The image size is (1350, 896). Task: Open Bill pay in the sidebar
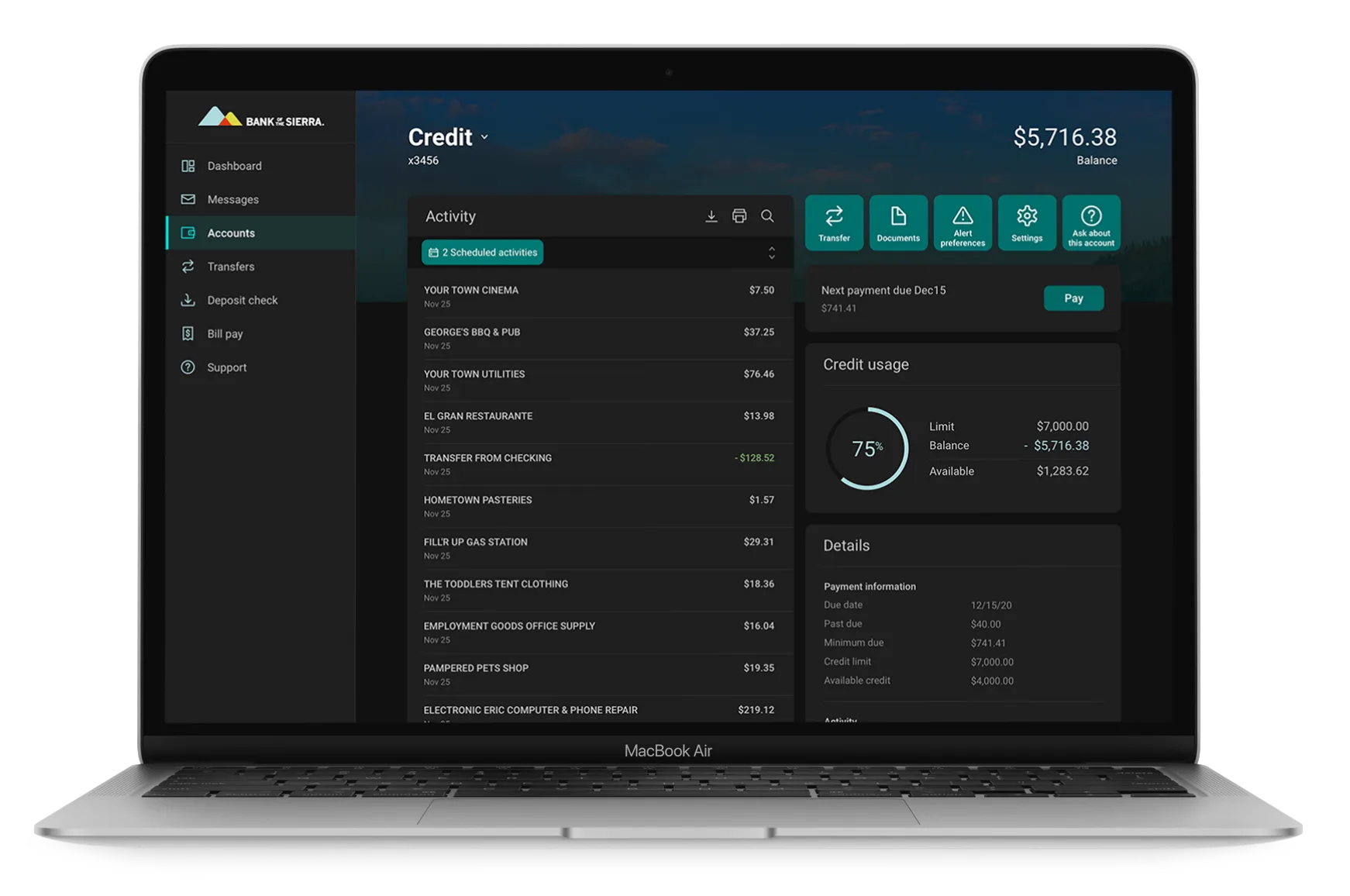225,334
